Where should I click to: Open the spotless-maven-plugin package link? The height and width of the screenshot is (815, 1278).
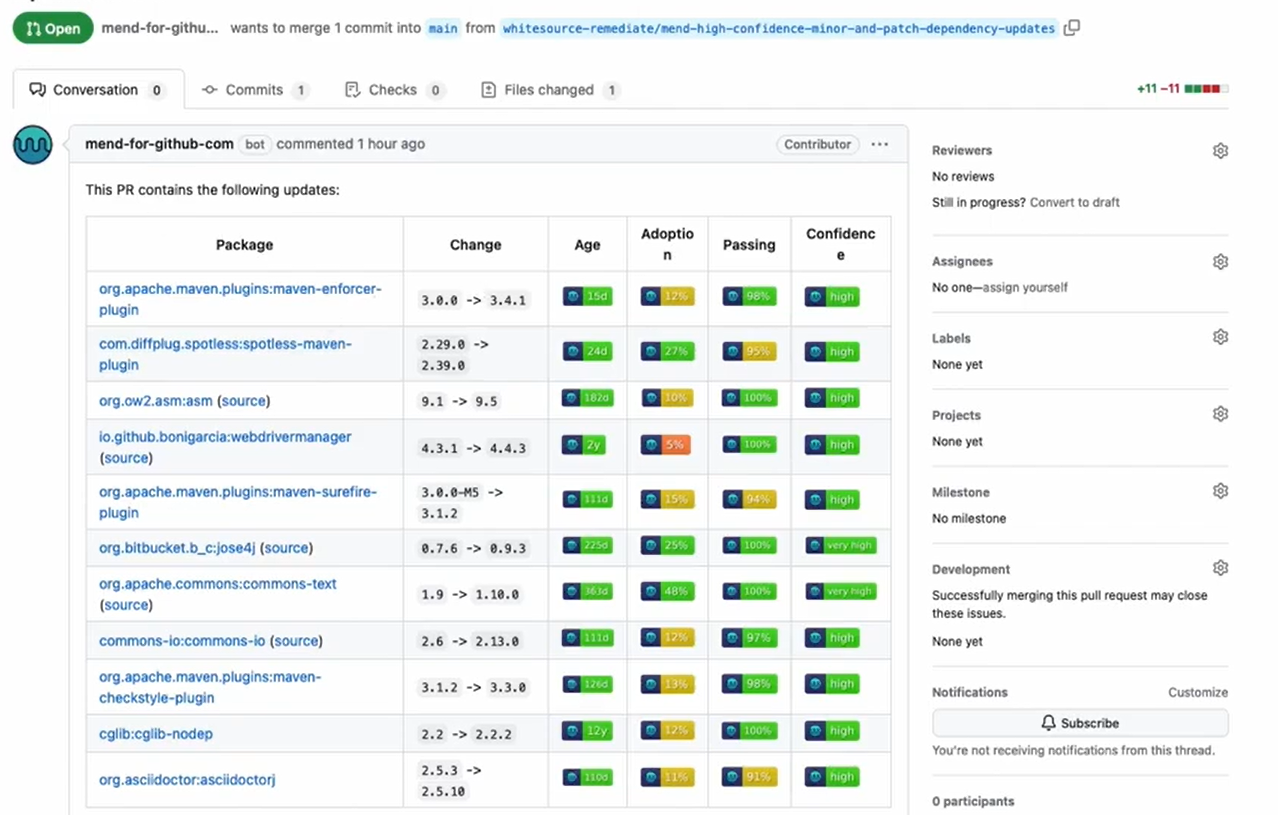pos(225,354)
